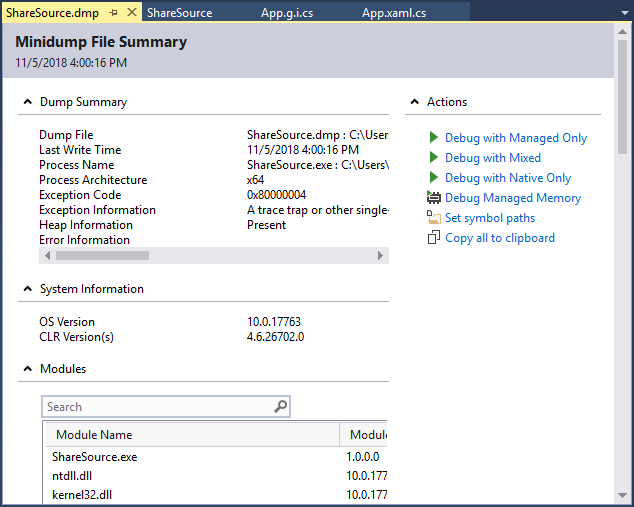Image resolution: width=634 pixels, height=507 pixels.
Task: Pin the ShareSource.dmp tab
Action: [x=114, y=13]
